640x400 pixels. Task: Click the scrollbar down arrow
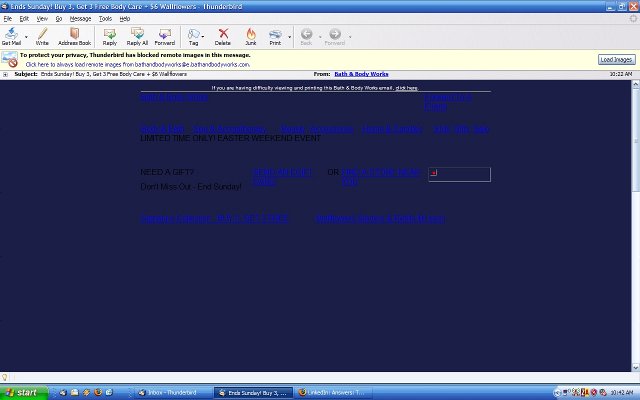click(636, 367)
